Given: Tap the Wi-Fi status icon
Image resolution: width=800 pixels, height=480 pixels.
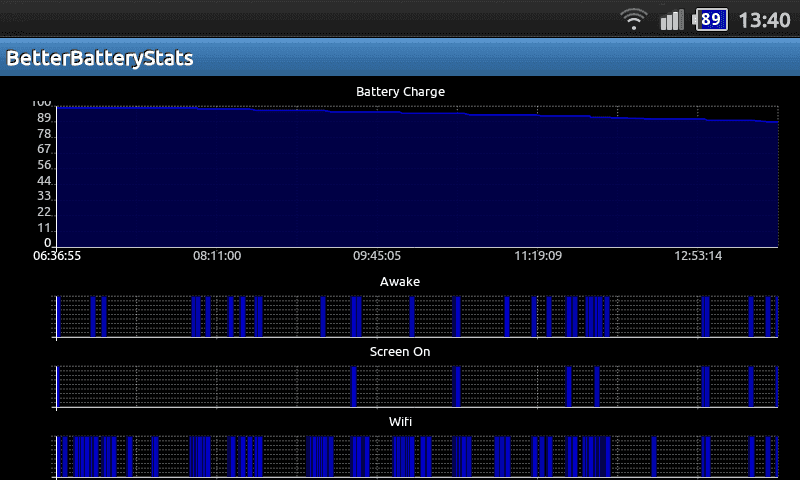Looking at the screenshot, I should [x=634, y=19].
